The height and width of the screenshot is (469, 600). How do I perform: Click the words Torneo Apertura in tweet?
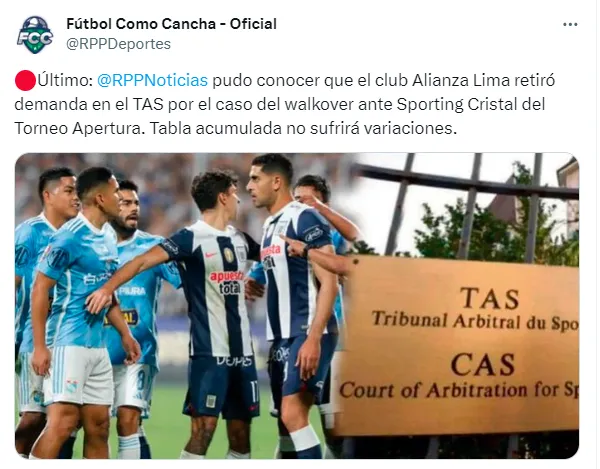click(x=77, y=128)
